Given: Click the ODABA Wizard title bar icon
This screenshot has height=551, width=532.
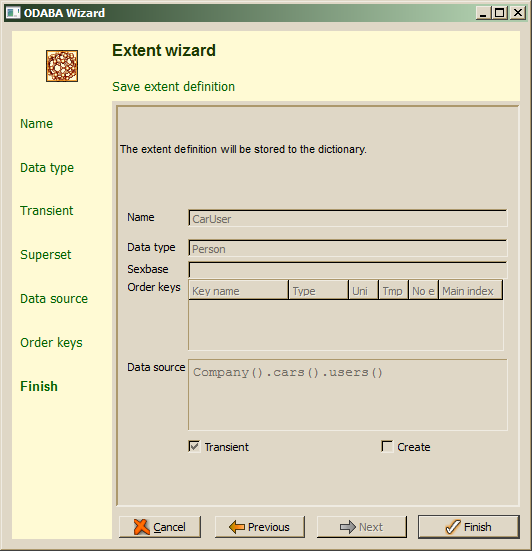Looking at the screenshot, I should 13,13.
